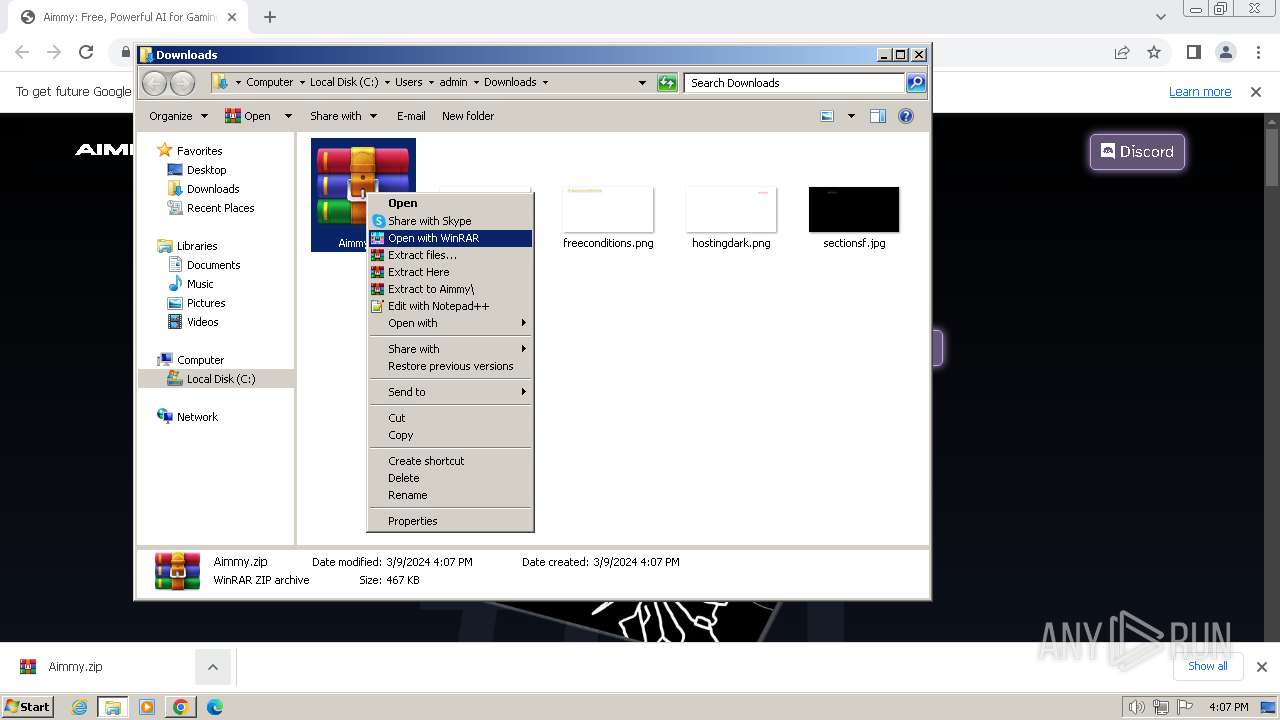Select Downloads under Favorites
The image size is (1280, 720).
(x=213, y=189)
